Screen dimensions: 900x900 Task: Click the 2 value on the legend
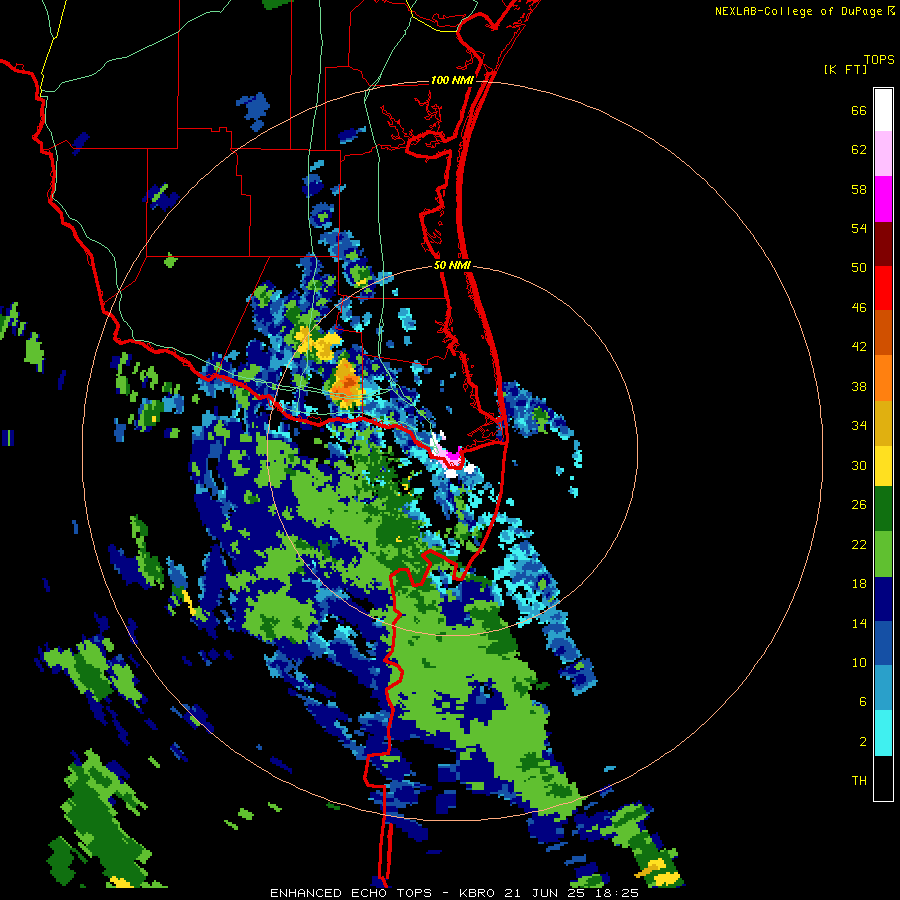(x=863, y=742)
